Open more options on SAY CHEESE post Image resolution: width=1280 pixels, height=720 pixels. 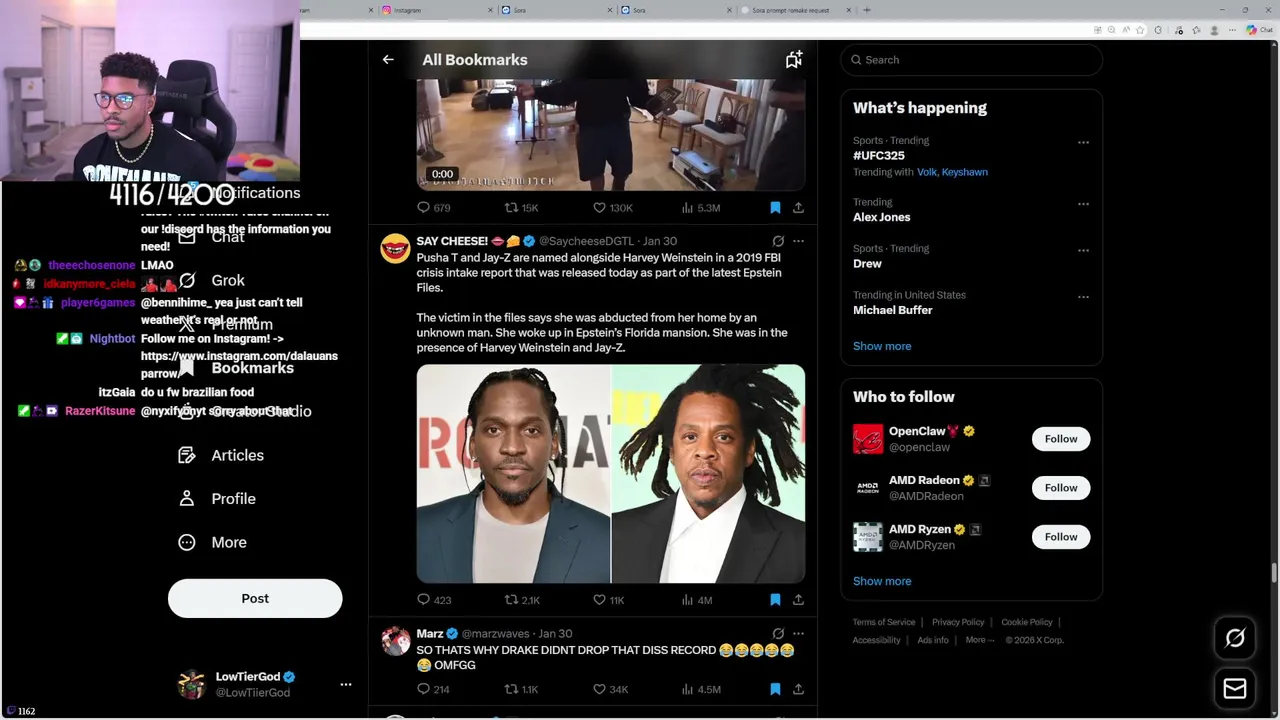[798, 241]
